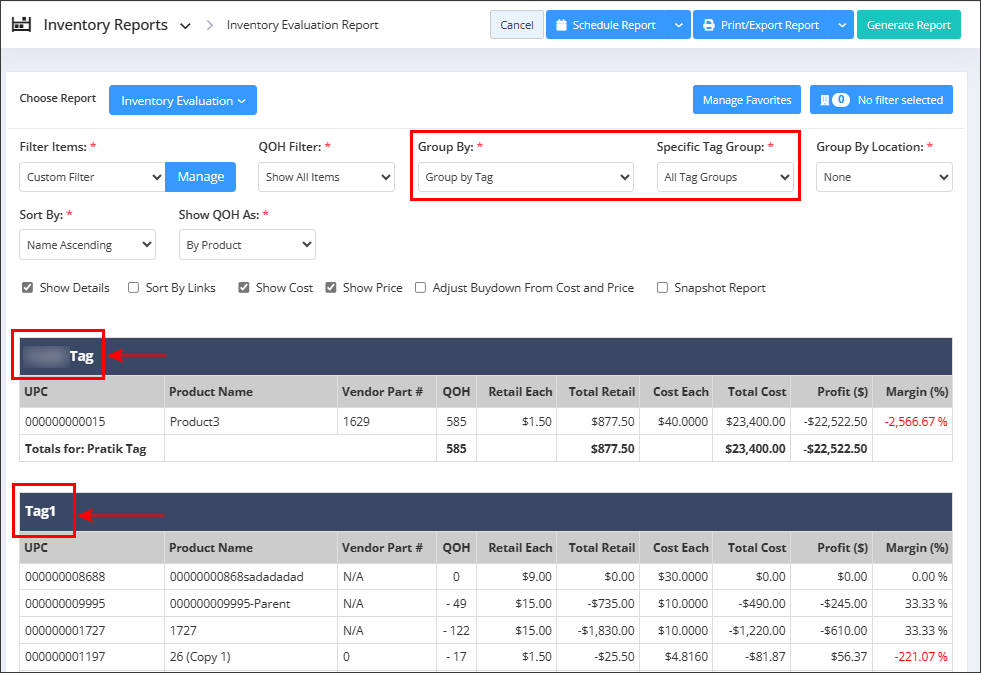The width and height of the screenshot is (981, 673).
Task: Expand the Inventory Reports title dropdown chevron
Action: (x=185, y=26)
